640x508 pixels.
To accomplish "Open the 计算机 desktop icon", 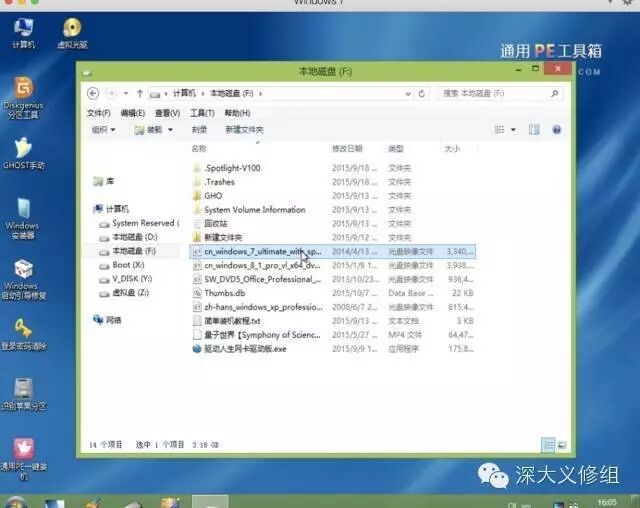I will point(23,33).
